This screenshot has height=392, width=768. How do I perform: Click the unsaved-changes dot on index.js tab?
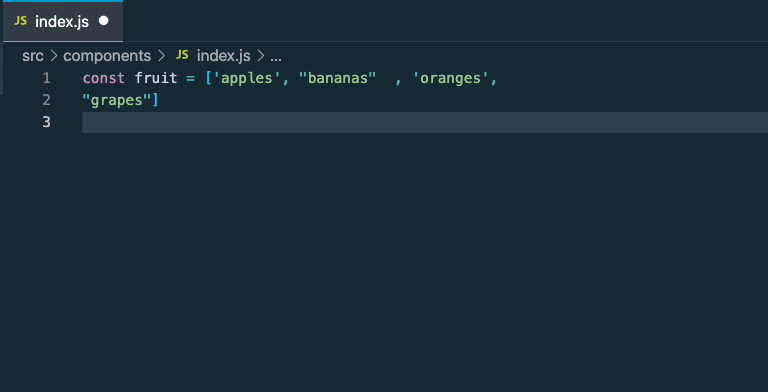tap(103, 21)
